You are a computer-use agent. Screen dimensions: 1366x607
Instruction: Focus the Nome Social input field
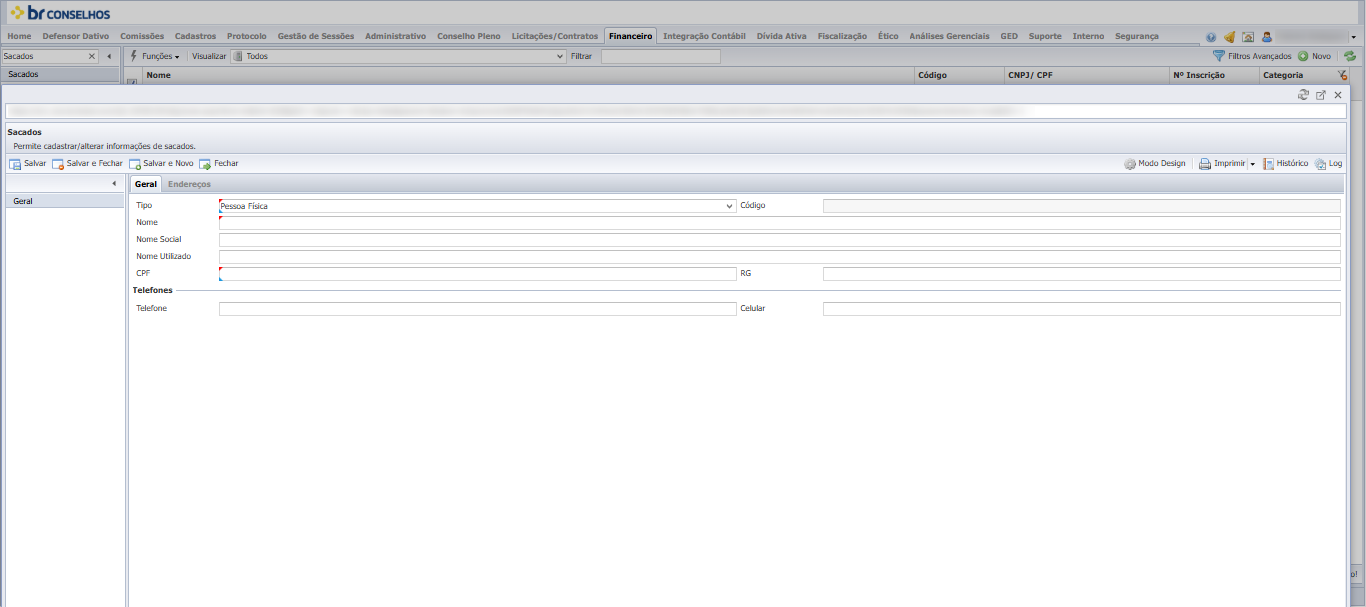point(779,240)
